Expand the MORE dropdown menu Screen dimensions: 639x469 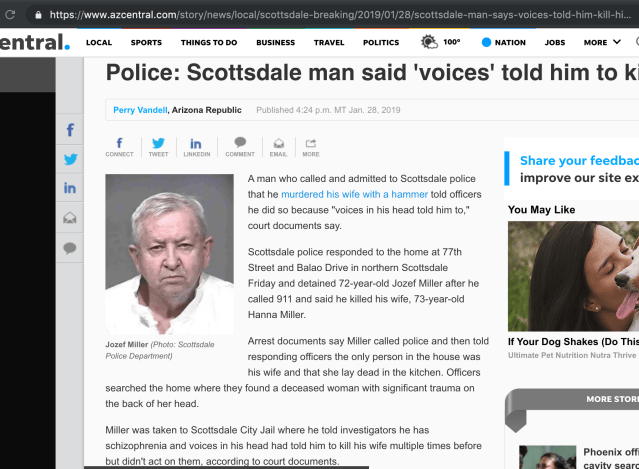602,42
